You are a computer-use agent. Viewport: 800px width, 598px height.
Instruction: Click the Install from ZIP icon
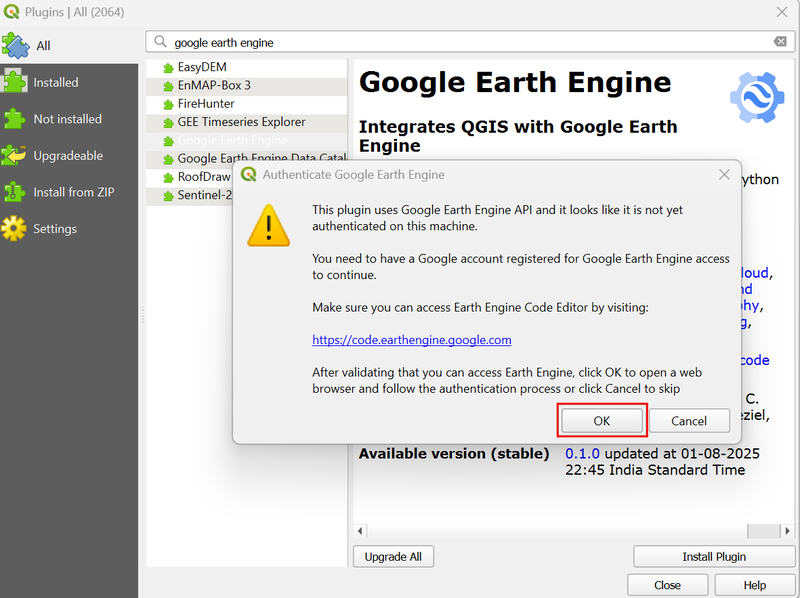click(x=14, y=192)
